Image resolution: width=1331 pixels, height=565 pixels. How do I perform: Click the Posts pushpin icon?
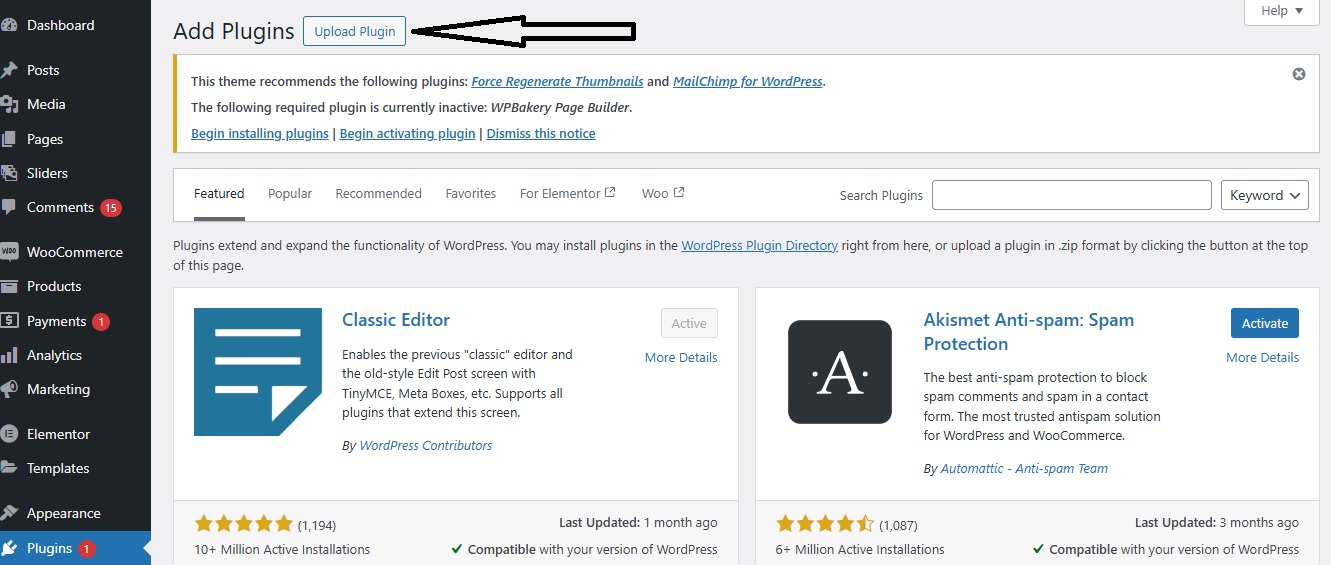[9, 70]
